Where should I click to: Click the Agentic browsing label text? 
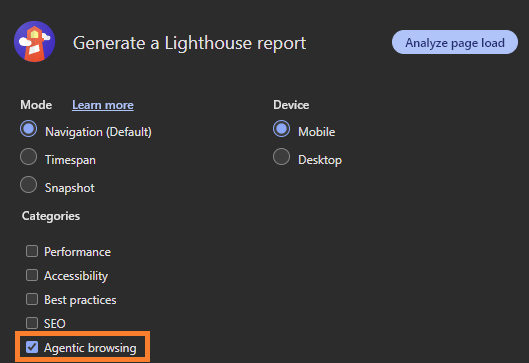pyautogui.click(x=90, y=348)
